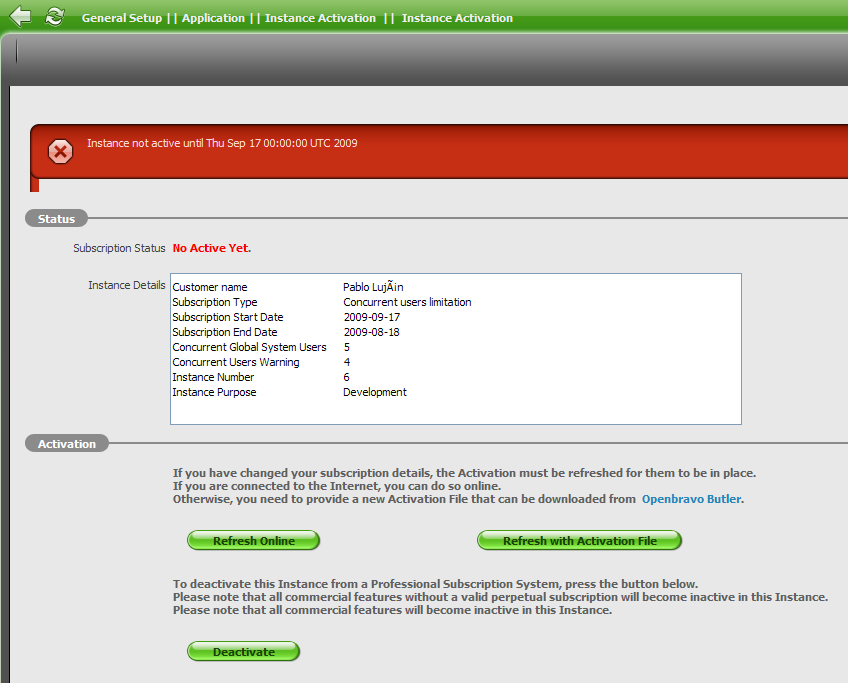Click the last Instance Activation breadcrumb item
The height and width of the screenshot is (683, 848).
[x=457, y=18]
